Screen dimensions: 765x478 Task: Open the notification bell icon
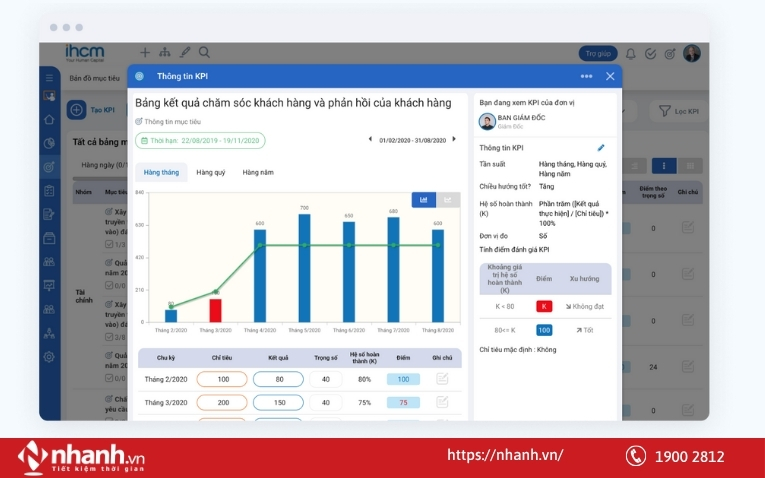628,53
